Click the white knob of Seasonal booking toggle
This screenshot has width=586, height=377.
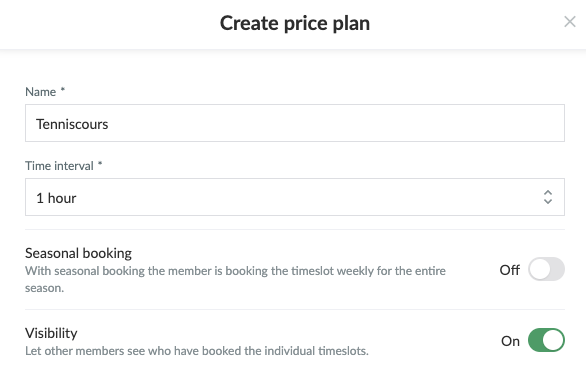540,269
